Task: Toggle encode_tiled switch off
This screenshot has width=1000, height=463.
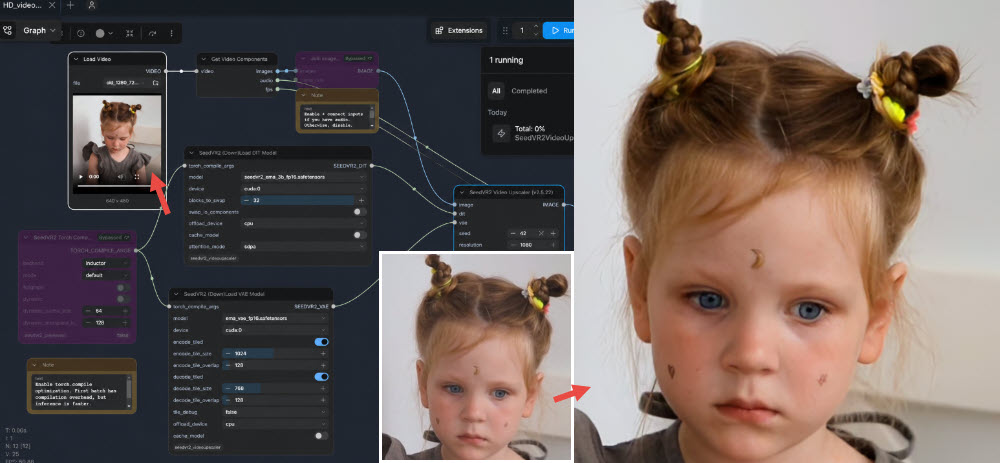Action: [322, 341]
